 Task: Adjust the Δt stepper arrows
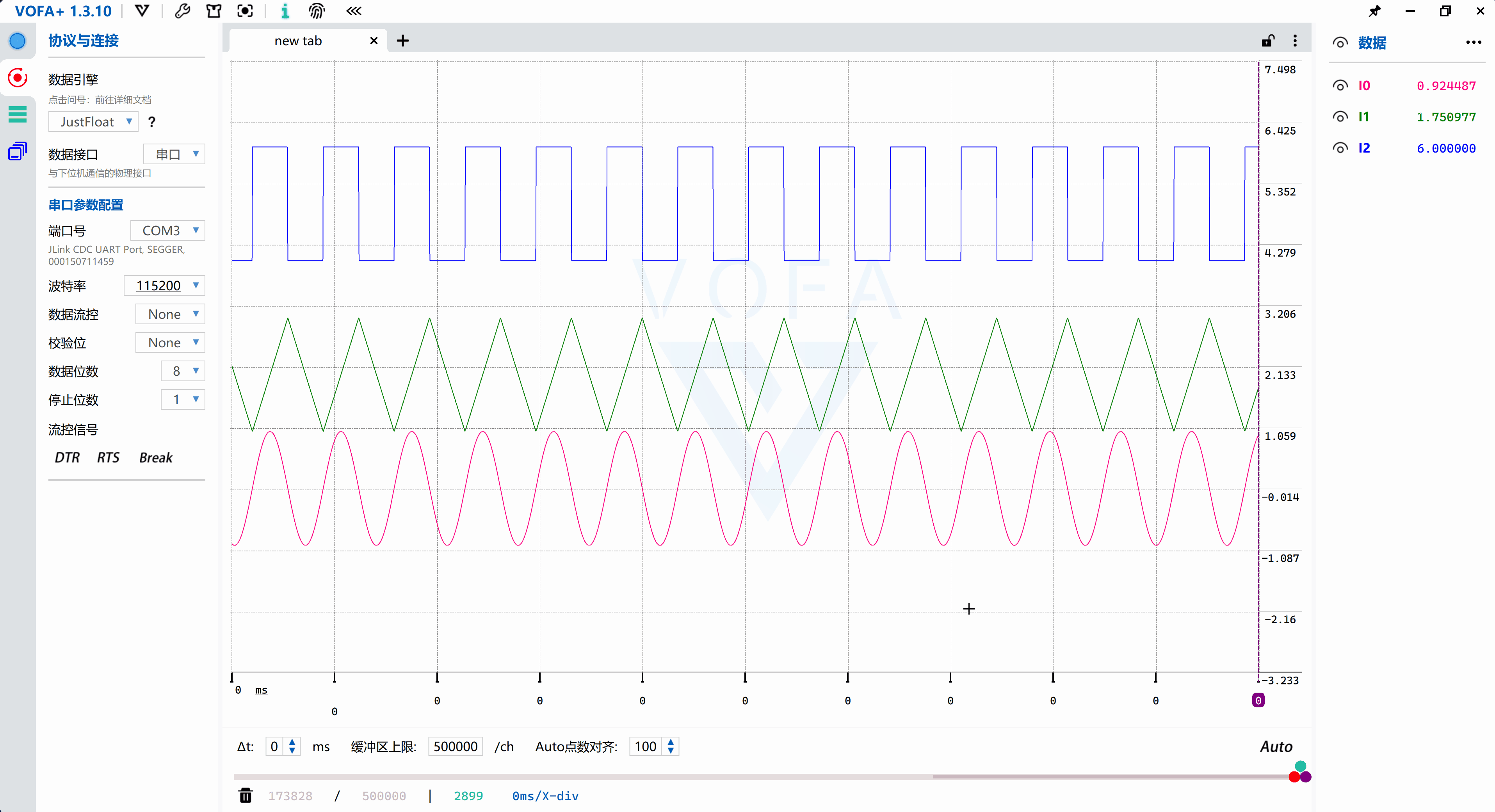292,746
